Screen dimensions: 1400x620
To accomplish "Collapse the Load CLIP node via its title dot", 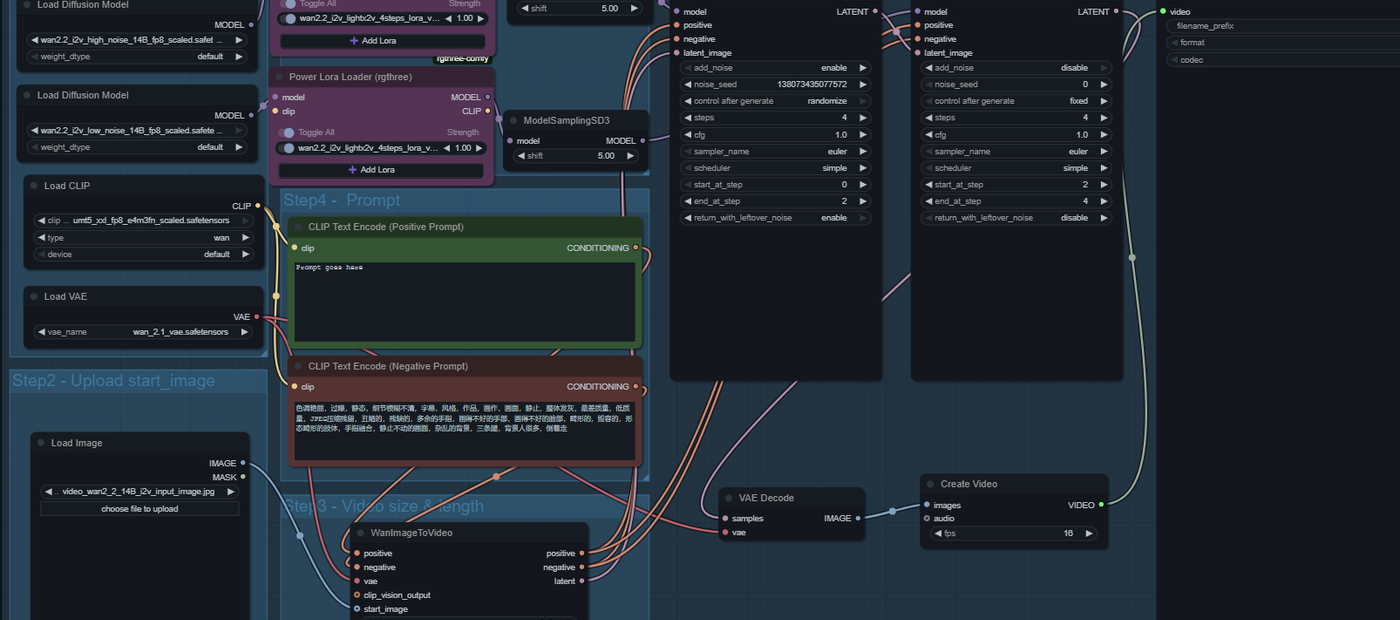I will [x=32, y=186].
